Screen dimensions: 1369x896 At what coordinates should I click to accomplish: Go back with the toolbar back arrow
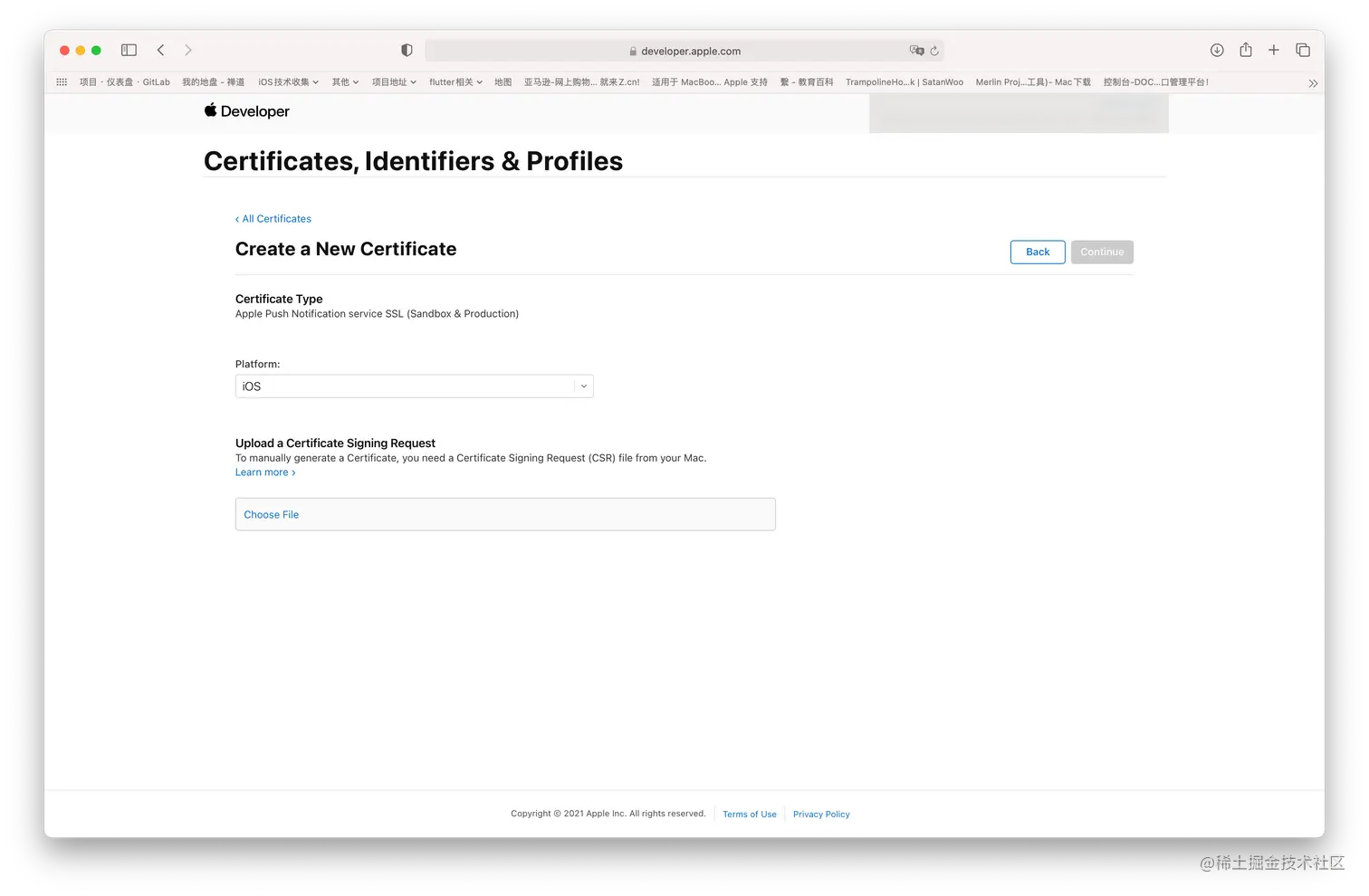160,51
